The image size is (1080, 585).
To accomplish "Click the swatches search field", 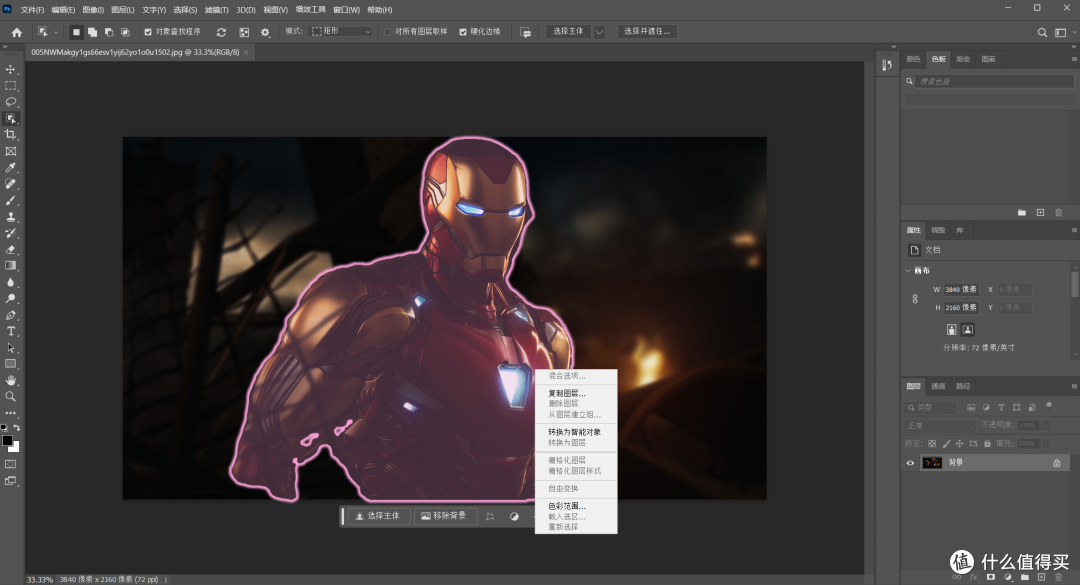I will click(993, 81).
